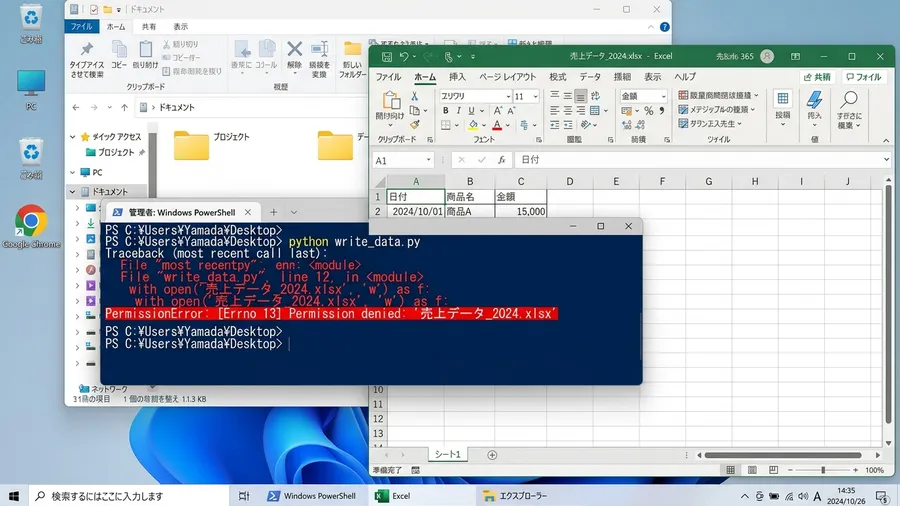Go up one level in Explorer

[x=125, y=107]
